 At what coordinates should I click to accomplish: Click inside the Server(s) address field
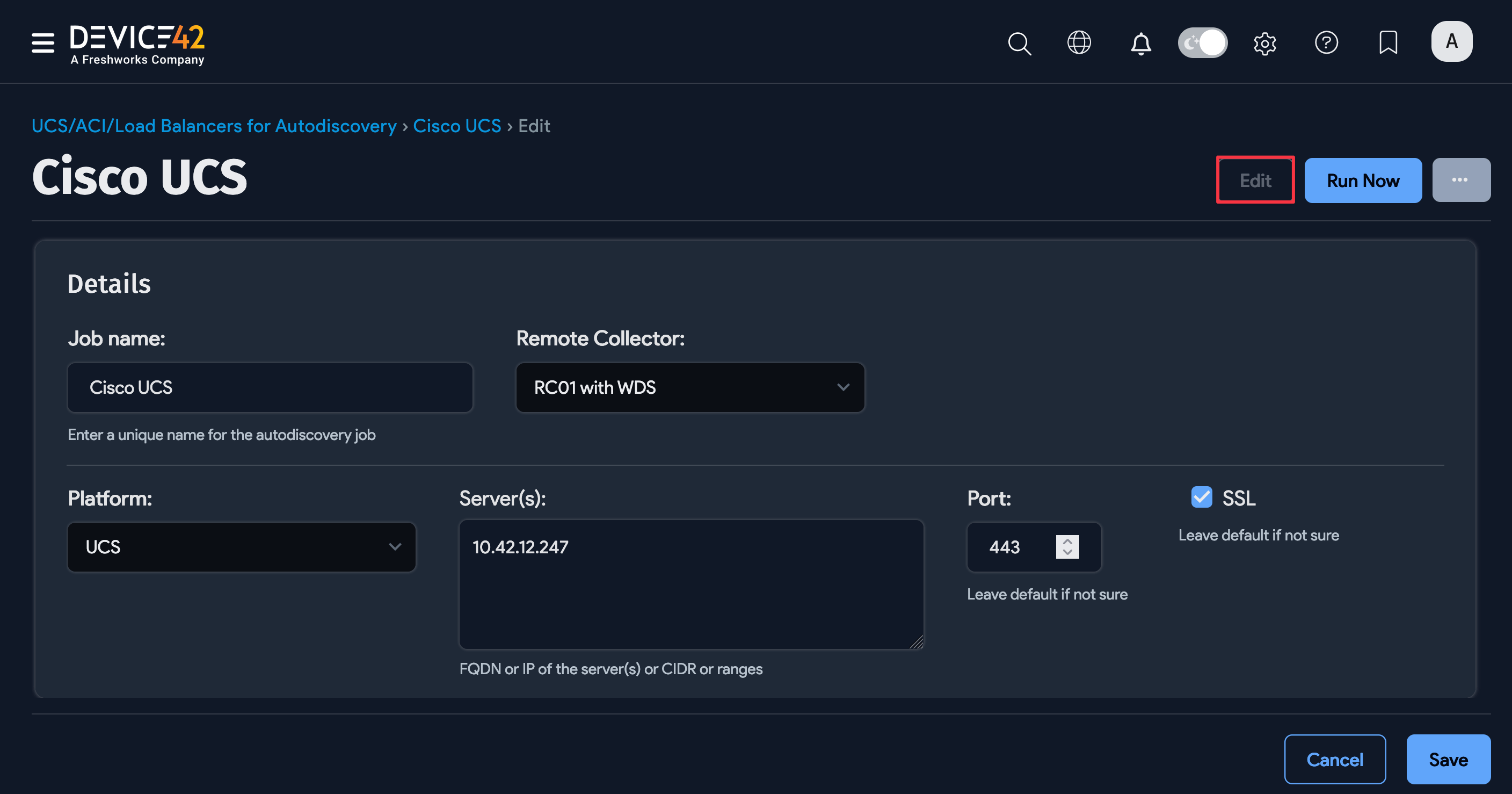(x=690, y=584)
